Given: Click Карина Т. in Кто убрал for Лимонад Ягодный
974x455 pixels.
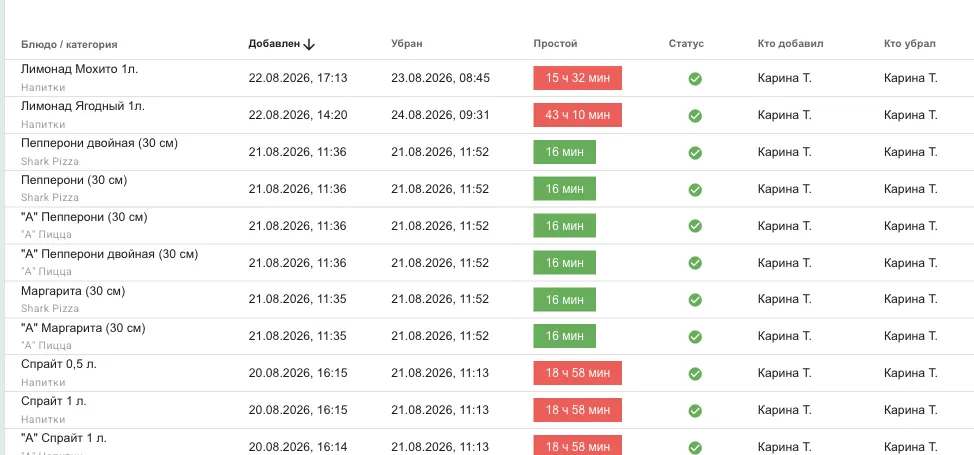Looking at the screenshot, I should click(x=911, y=115).
